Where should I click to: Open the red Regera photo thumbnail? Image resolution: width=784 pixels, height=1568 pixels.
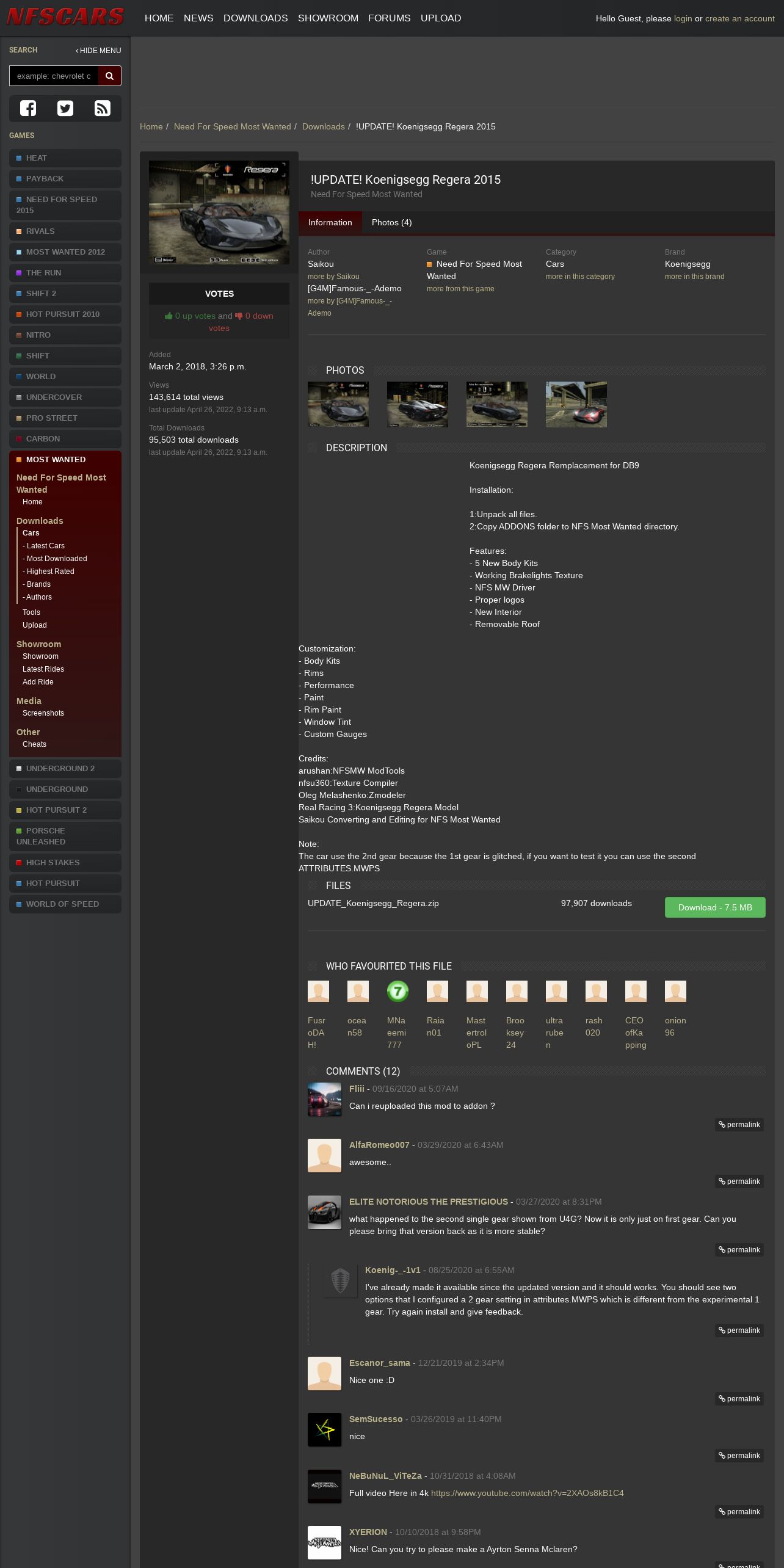576,404
